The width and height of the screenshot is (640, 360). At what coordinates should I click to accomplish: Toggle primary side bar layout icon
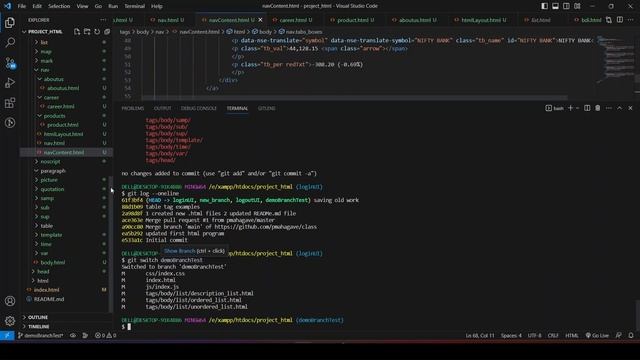pyautogui.click(x=544, y=6)
